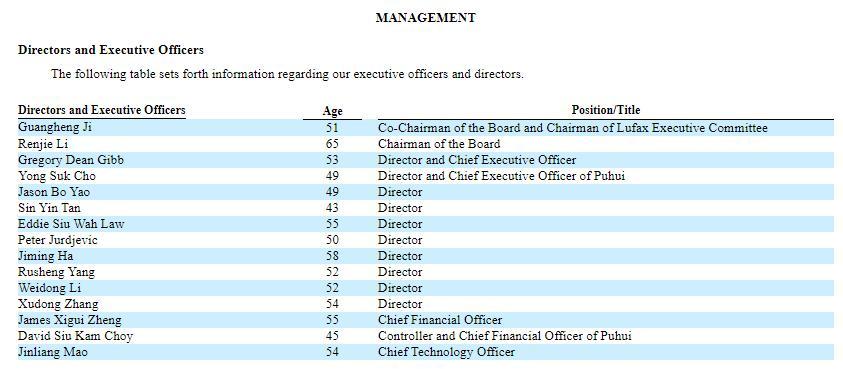Image resolution: width=843 pixels, height=369 pixels.
Task: Click the Sin Yin Tan entry
Action: [x=49, y=208]
